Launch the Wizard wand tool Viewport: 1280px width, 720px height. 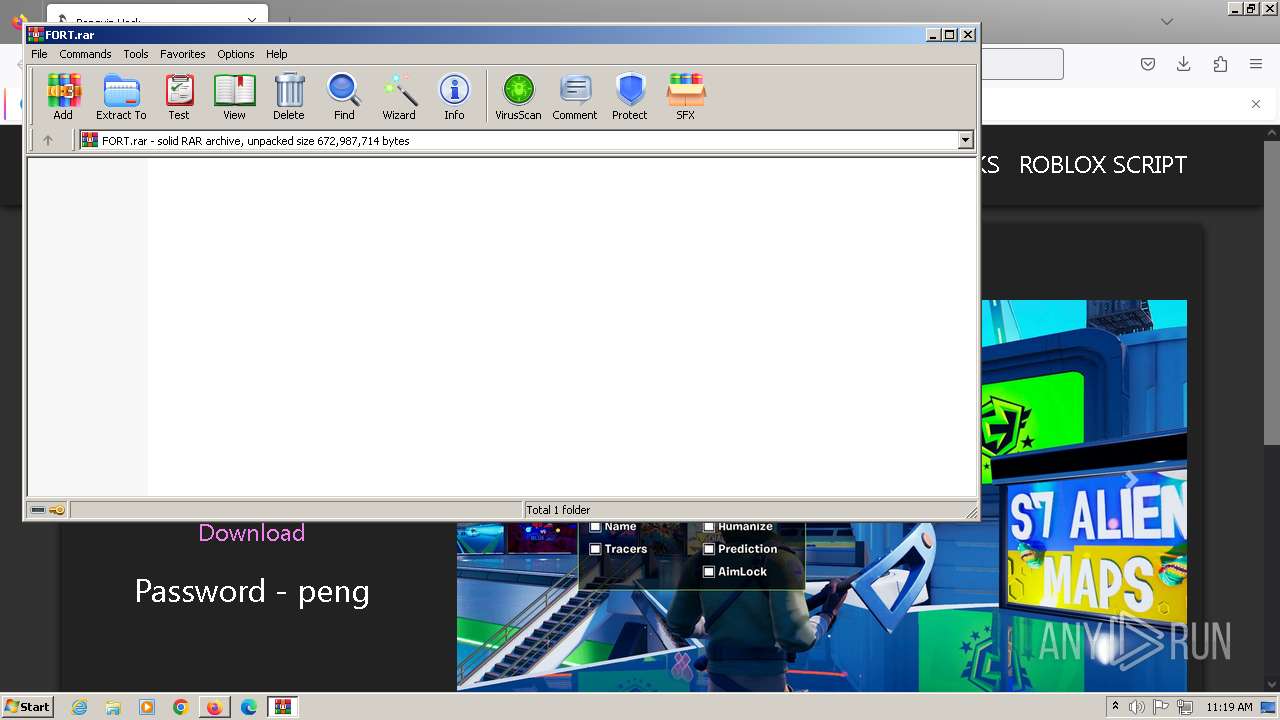click(399, 97)
